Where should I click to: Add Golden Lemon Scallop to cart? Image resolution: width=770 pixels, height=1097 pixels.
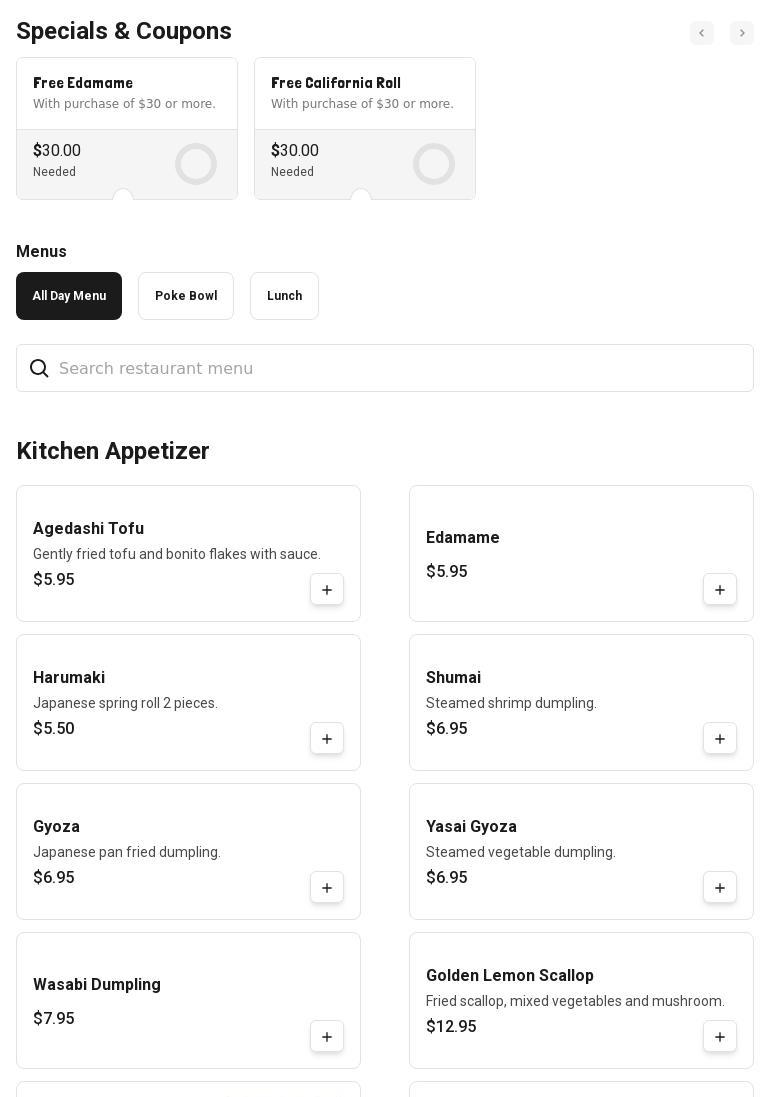pos(720,1037)
